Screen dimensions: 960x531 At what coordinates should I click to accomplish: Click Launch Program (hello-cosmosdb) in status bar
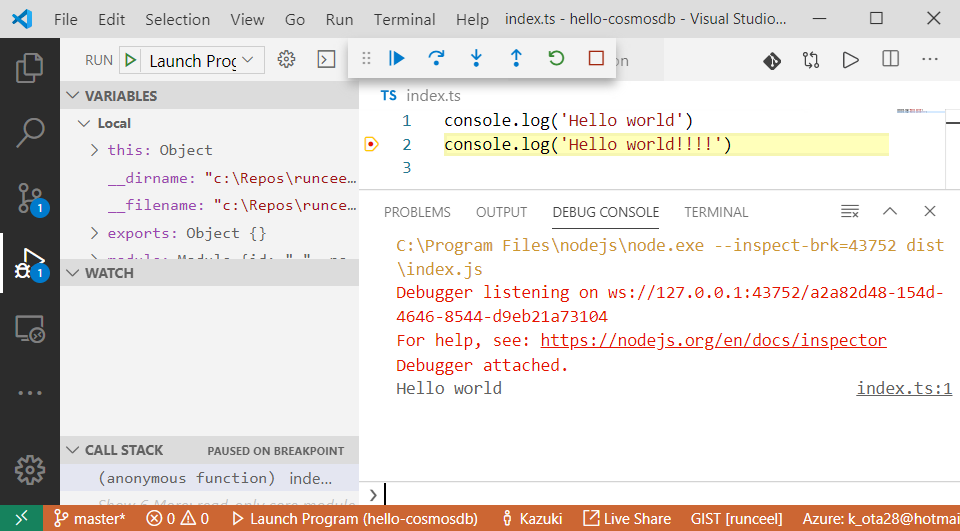point(354,519)
